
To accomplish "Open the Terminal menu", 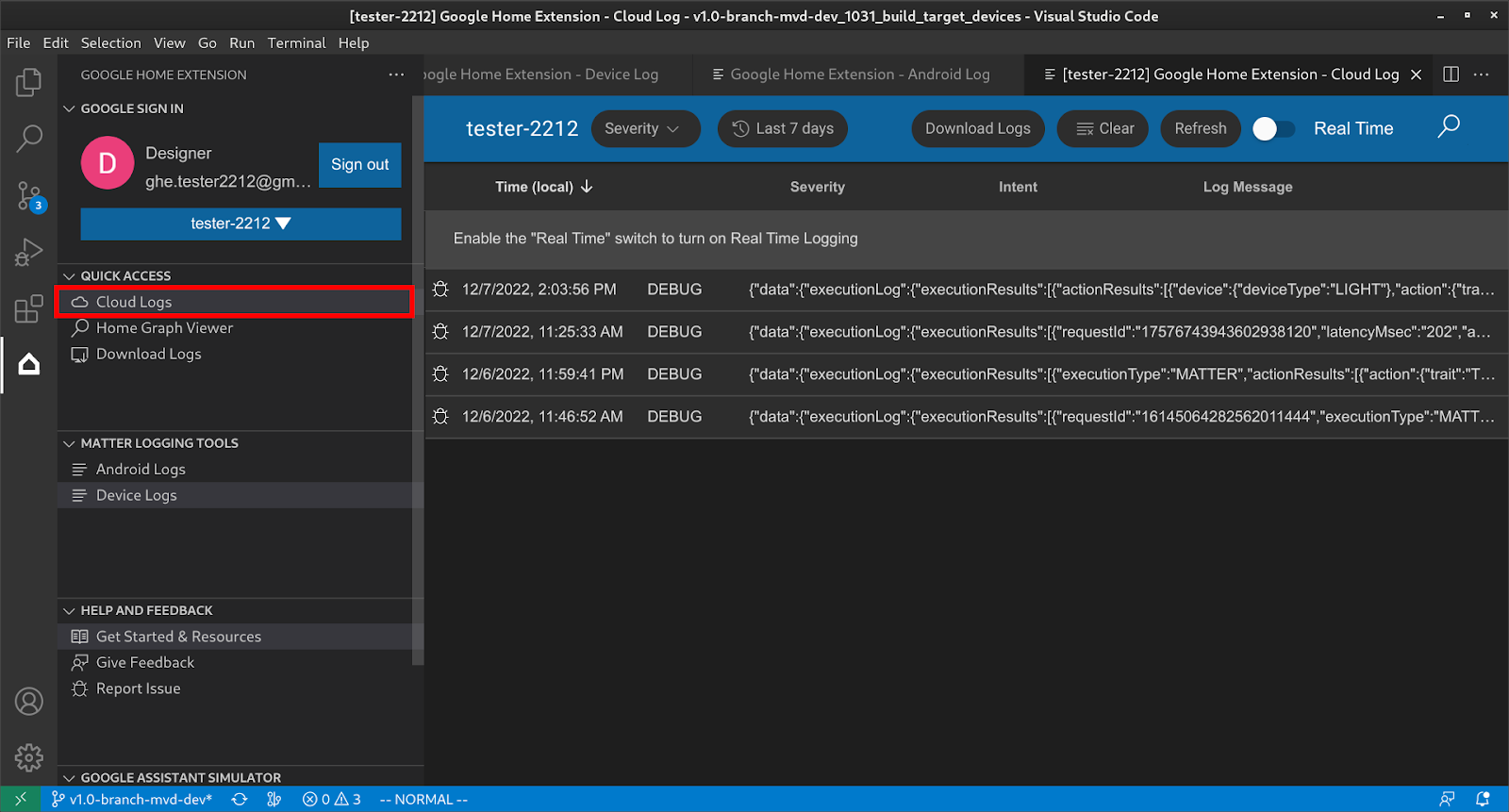I will click(x=296, y=43).
